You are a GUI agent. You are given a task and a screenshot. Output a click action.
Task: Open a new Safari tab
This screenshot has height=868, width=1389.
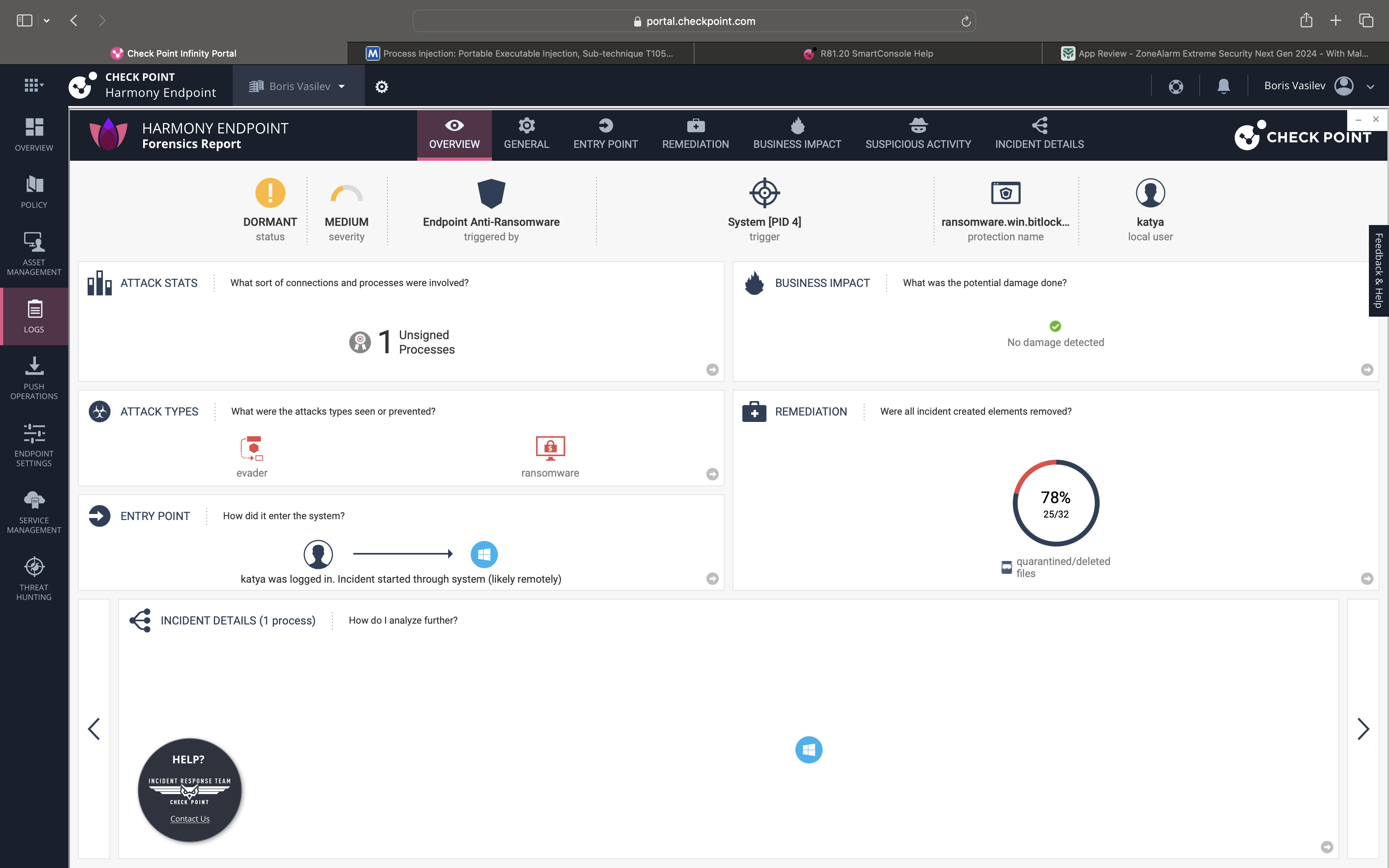point(1336,20)
